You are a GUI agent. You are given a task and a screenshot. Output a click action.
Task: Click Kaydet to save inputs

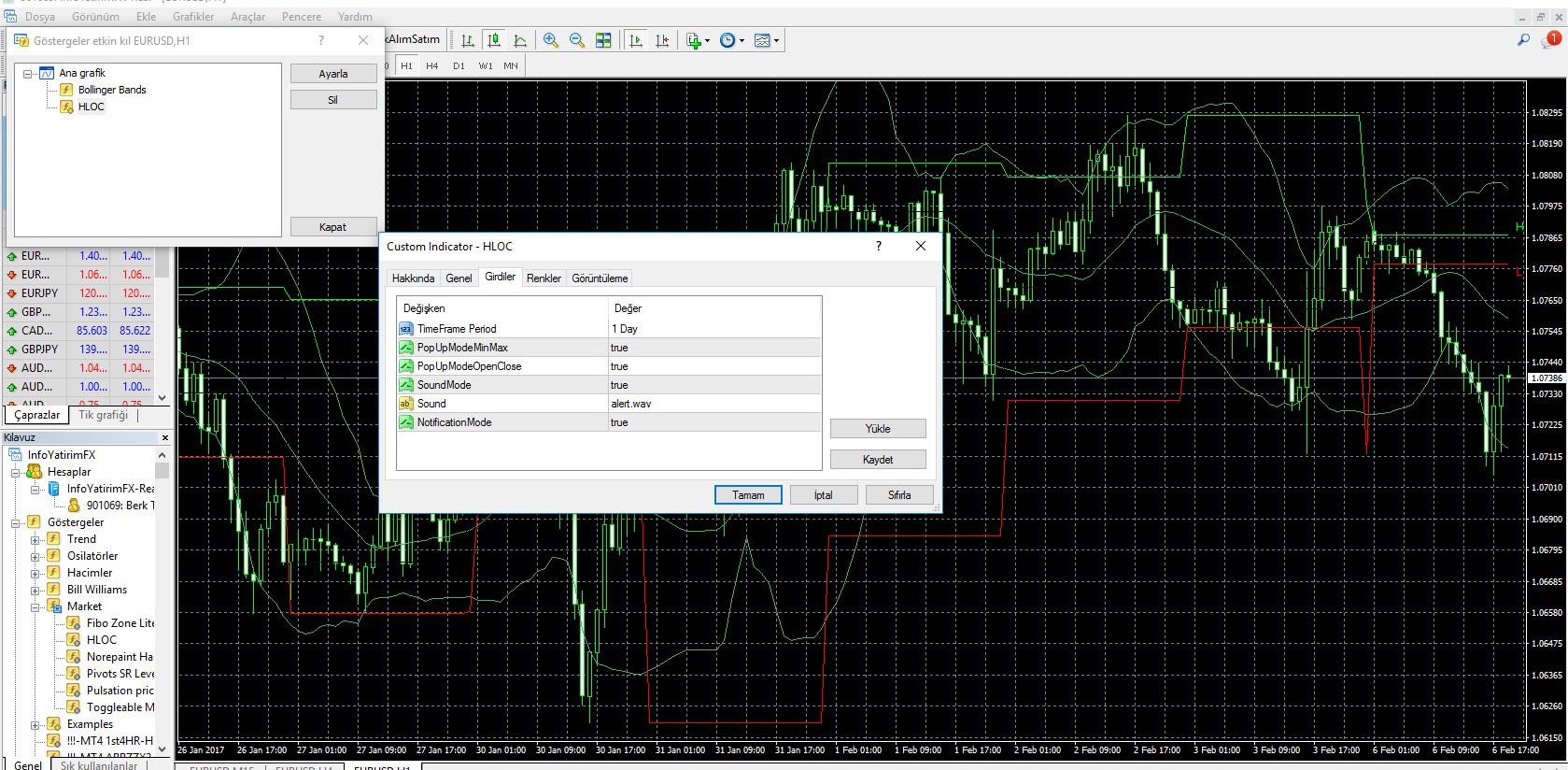(878, 460)
